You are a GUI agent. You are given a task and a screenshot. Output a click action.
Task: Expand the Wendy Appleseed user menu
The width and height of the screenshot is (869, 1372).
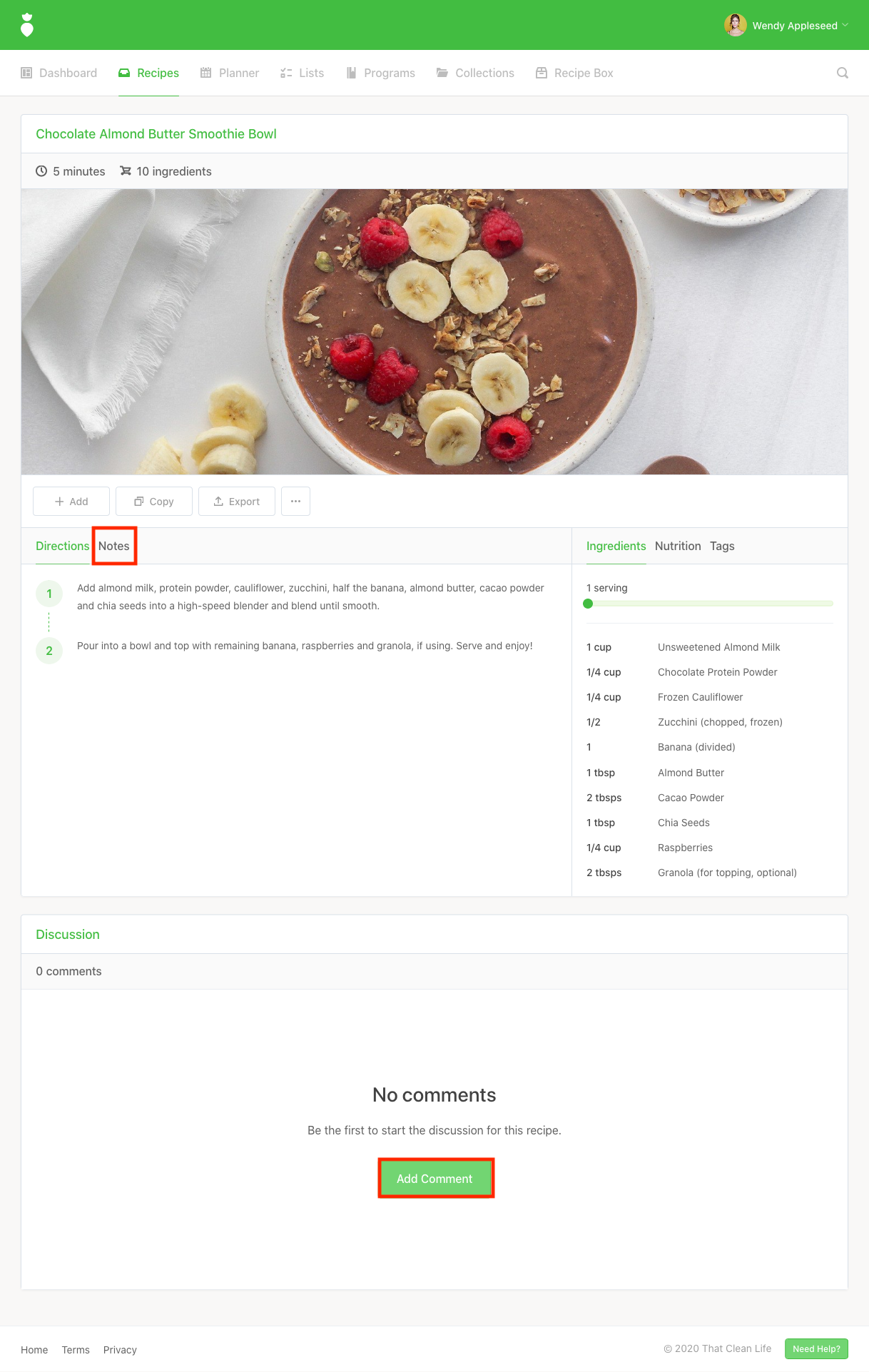786,26
